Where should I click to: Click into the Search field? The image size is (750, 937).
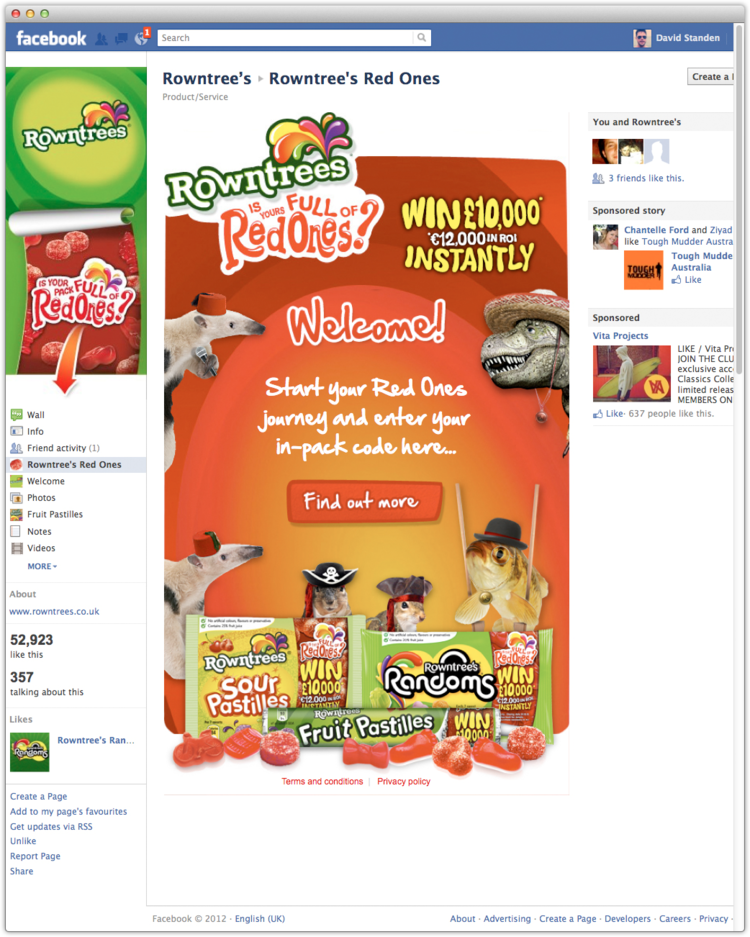click(x=286, y=38)
